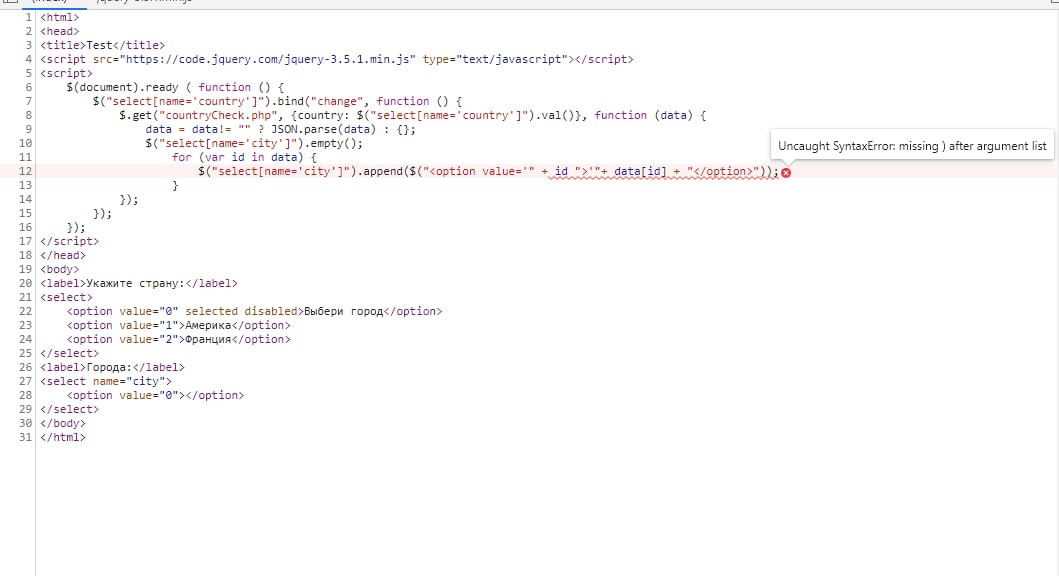Click line number 6 in the gutter

pyautogui.click(x=28, y=87)
